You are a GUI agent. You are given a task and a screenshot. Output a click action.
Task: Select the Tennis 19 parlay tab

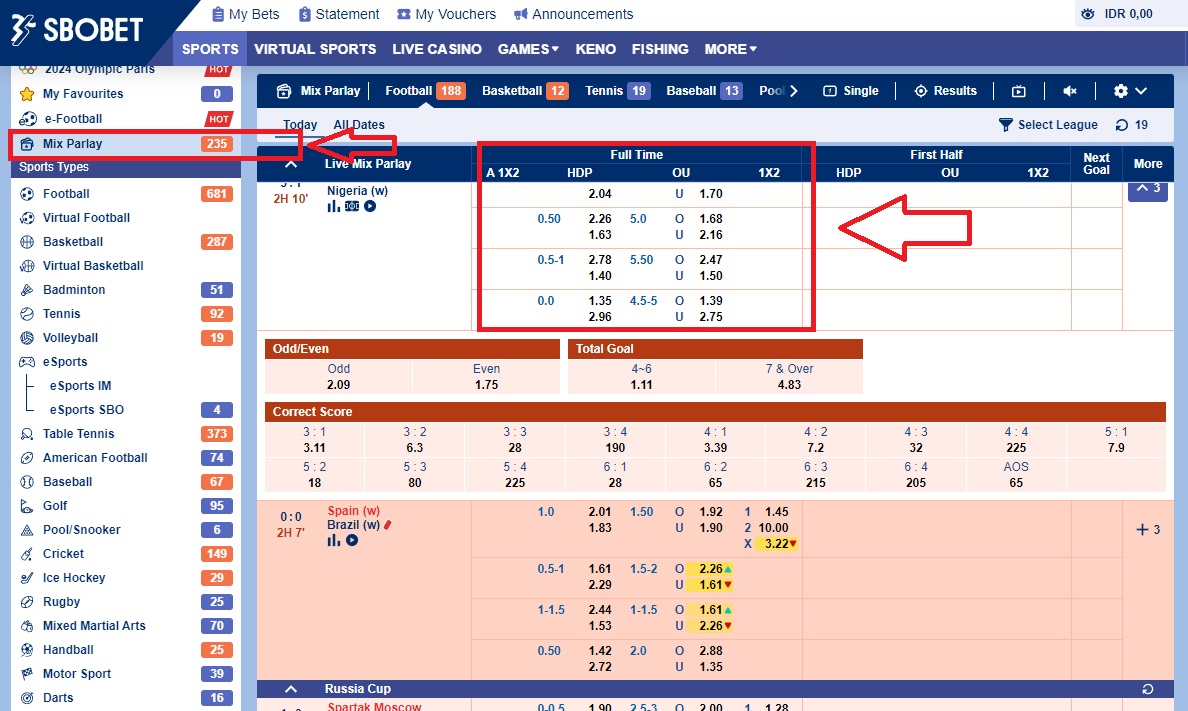[x=617, y=91]
